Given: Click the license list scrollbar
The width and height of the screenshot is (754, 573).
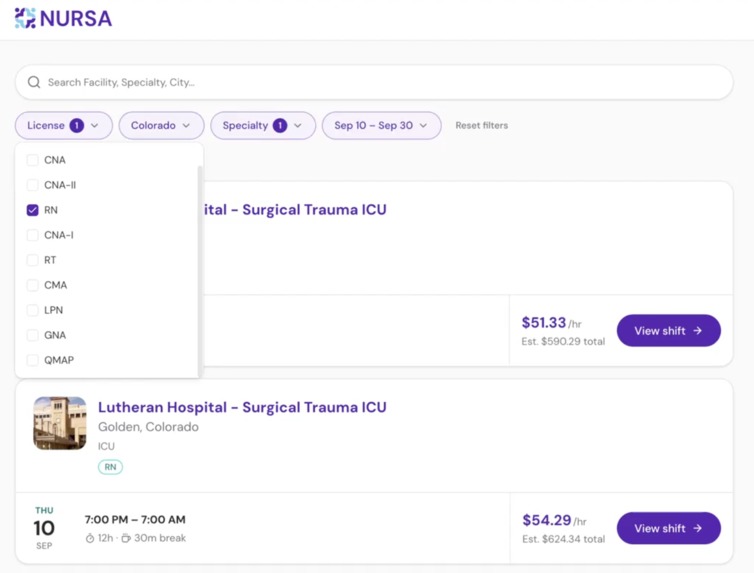Looking at the screenshot, I should coord(200,272).
